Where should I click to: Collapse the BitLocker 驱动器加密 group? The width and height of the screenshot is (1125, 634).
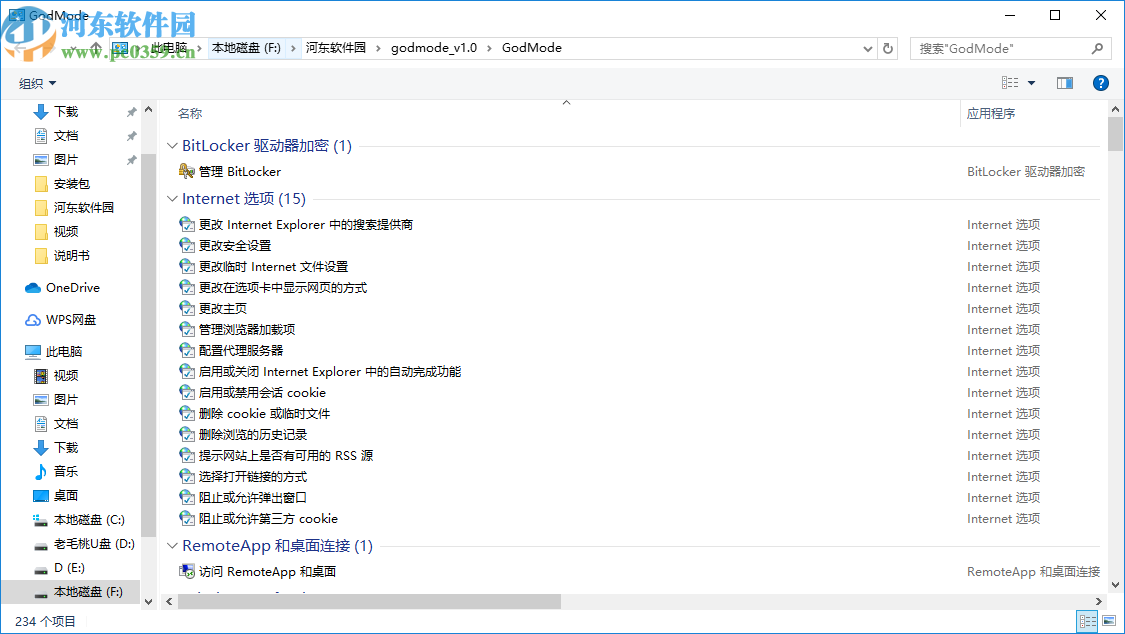pos(172,145)
